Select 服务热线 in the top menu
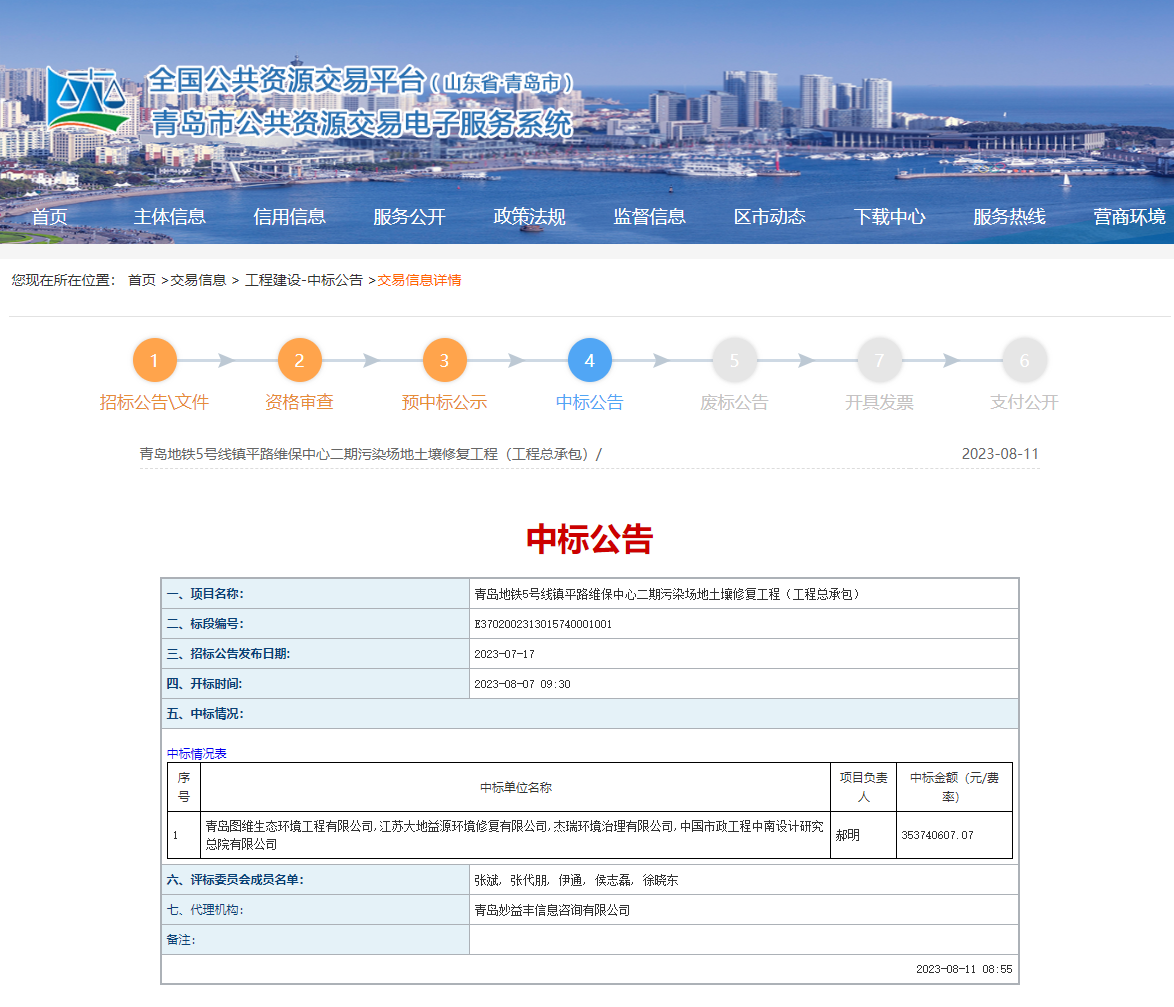The image size is (1174, 1007). [1009, 217]
